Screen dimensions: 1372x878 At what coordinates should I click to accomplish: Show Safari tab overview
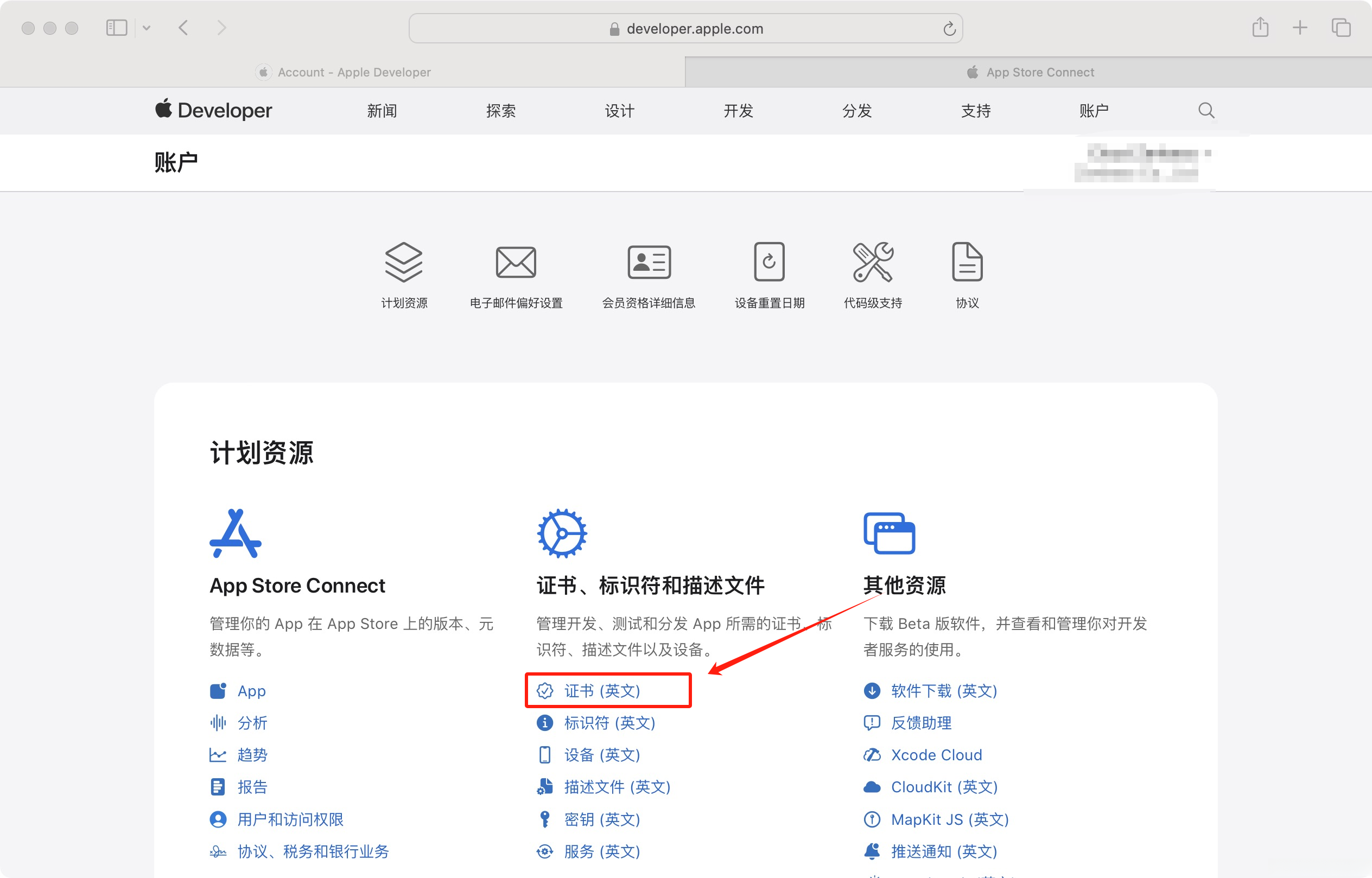click(1341, 27)
